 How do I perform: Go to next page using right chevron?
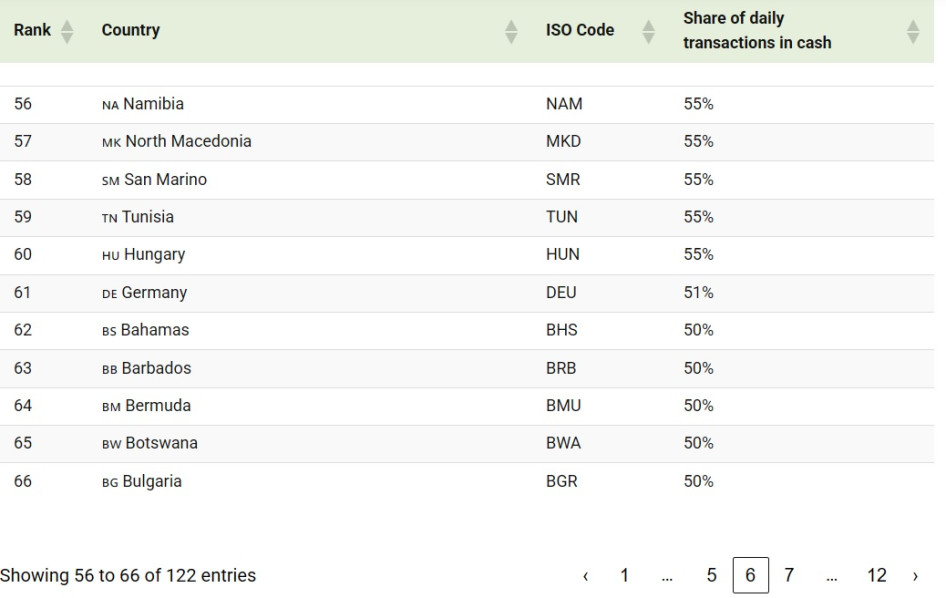914,576
